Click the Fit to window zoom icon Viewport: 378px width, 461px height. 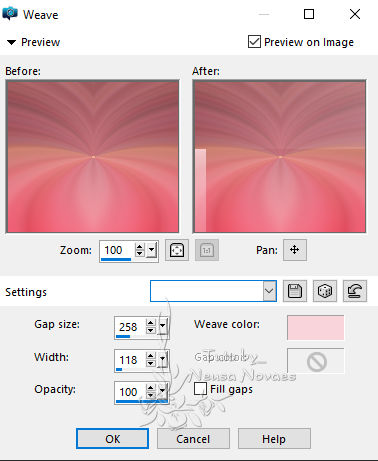coord(177,250)
